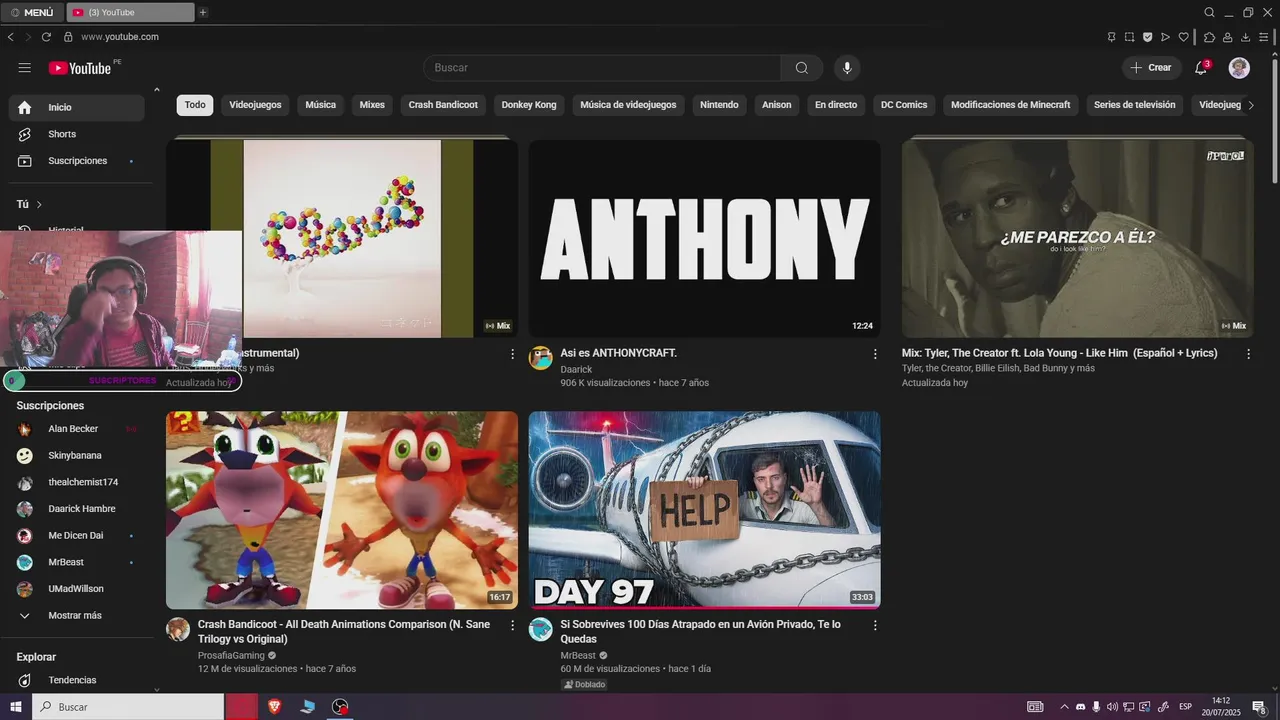Click the Opera pin icon in address bar
The width and height of the screenshot is (1280, 720).
1111,37
